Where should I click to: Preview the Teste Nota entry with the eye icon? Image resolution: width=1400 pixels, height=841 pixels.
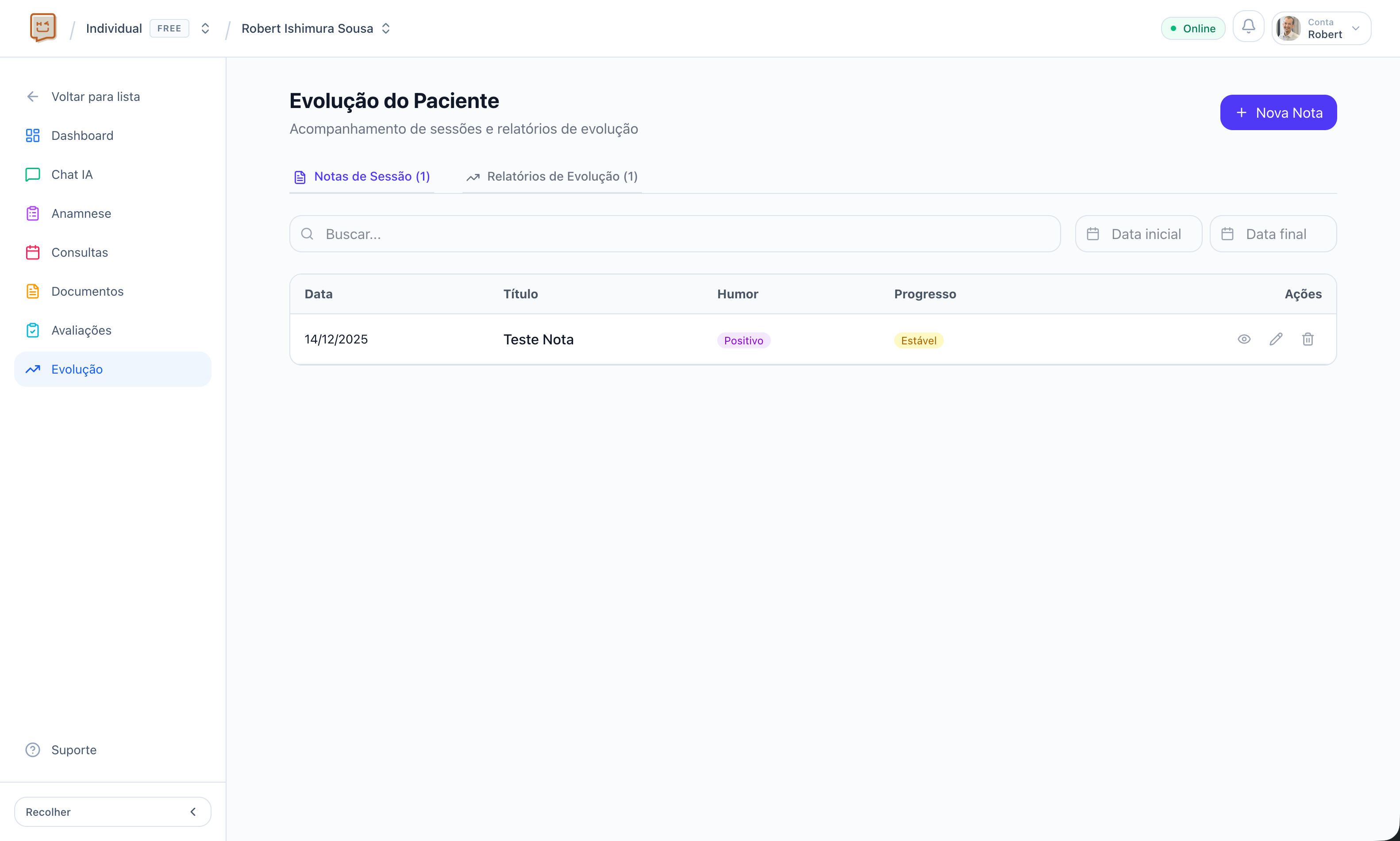(x=1244, y=339)
